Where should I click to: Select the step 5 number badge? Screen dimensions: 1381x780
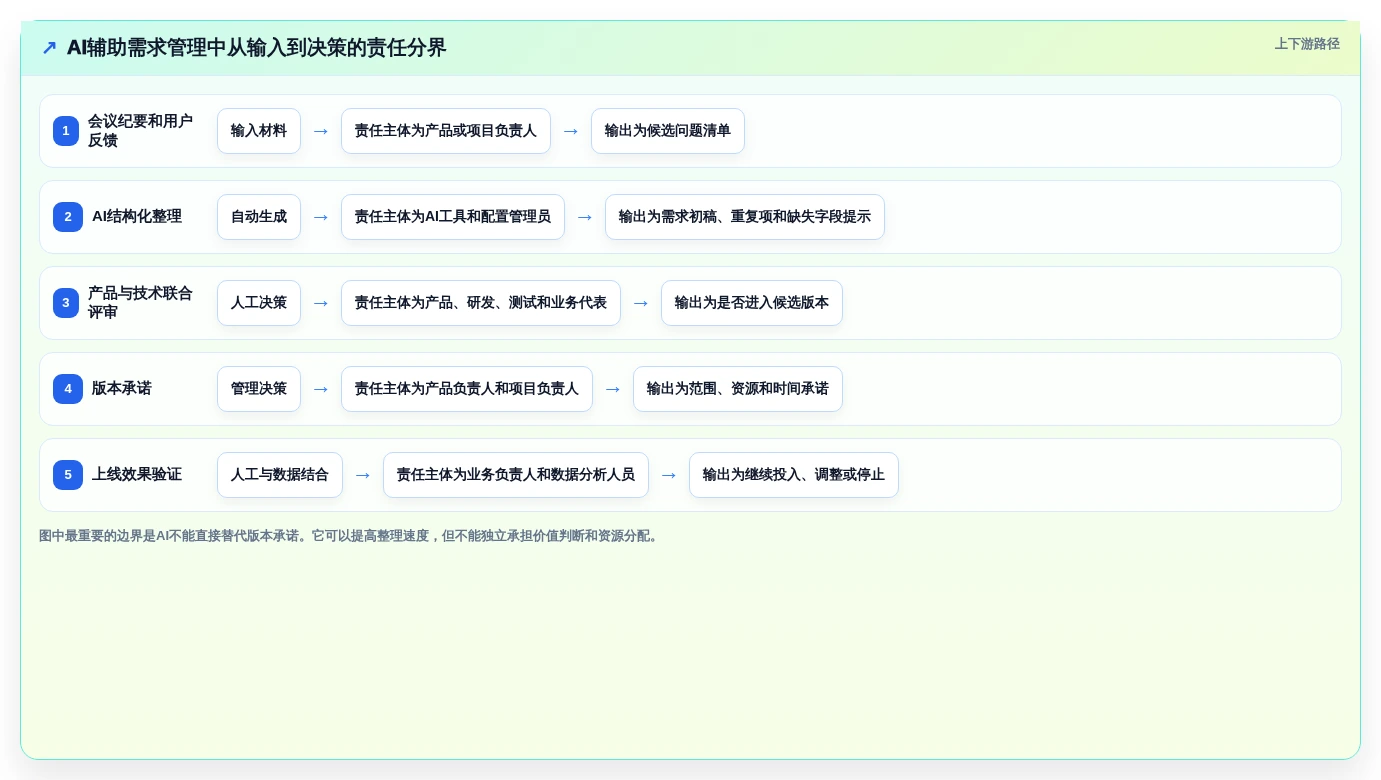pos(68,475)
